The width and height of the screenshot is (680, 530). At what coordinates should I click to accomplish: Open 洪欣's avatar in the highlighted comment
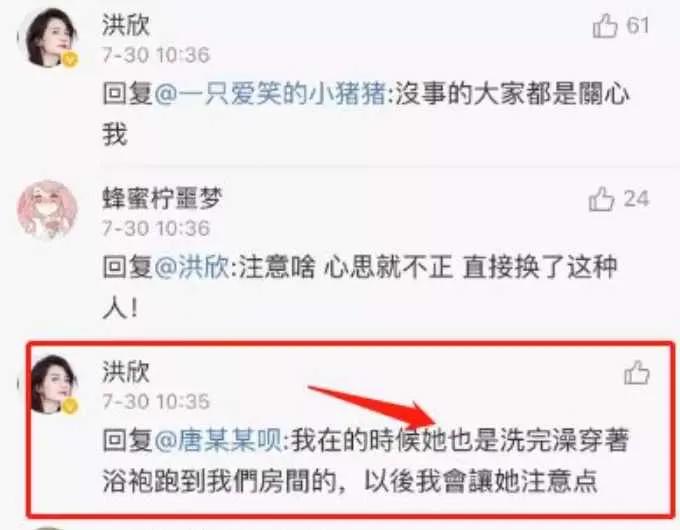tap(48, 384)
